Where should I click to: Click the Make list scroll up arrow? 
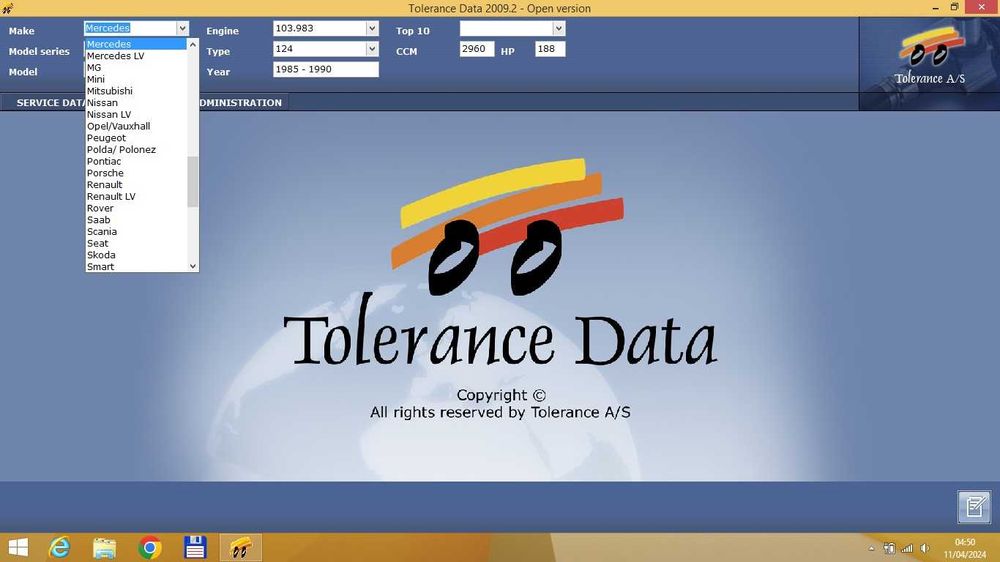[x=193, y=45]
